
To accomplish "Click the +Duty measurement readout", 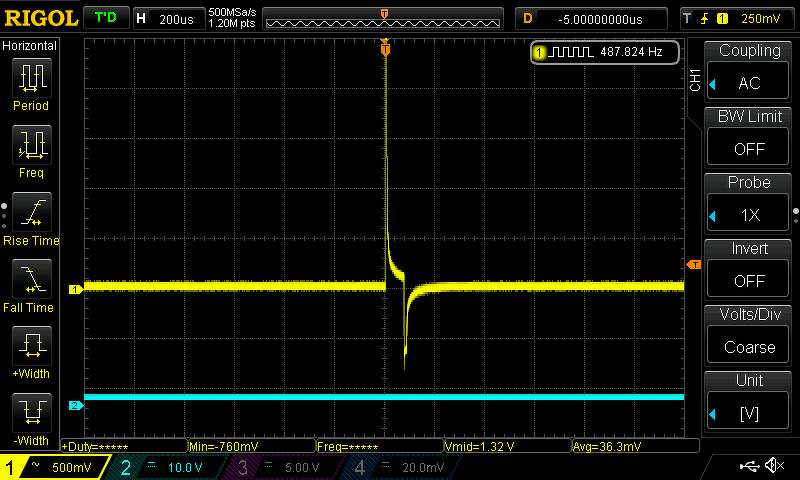I will pyautogui.click(x=124, y=446).
